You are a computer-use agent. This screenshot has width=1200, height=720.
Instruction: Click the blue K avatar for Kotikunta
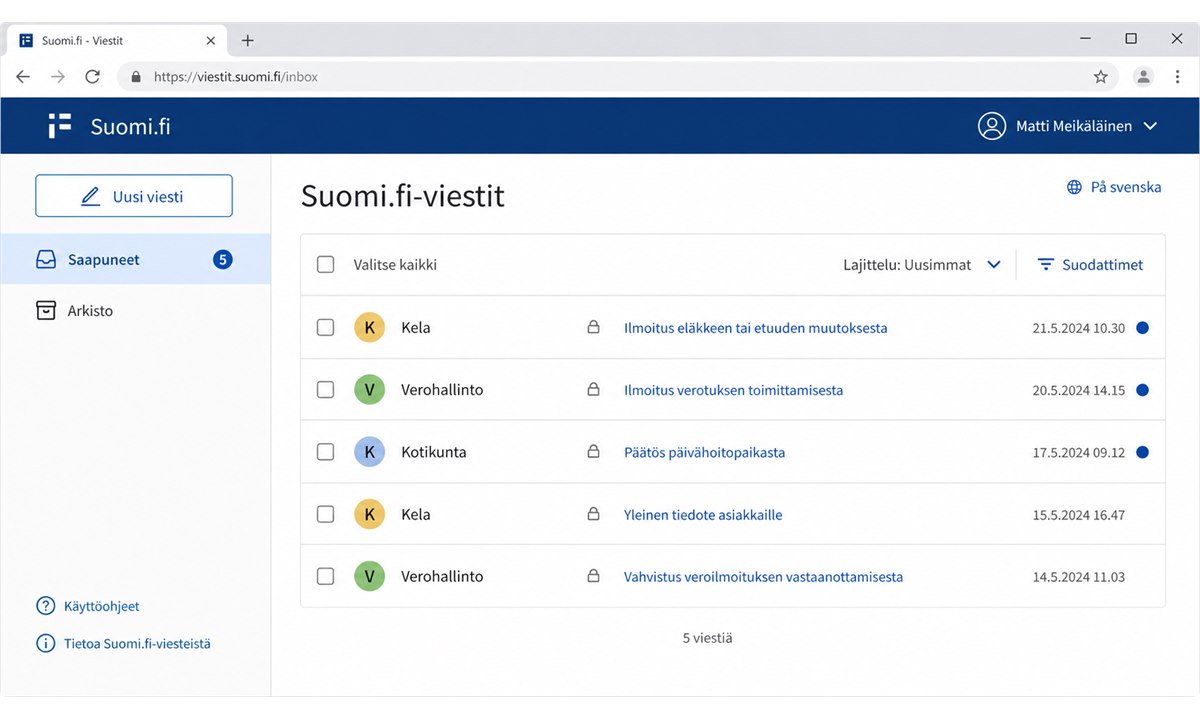click(369, 452)
